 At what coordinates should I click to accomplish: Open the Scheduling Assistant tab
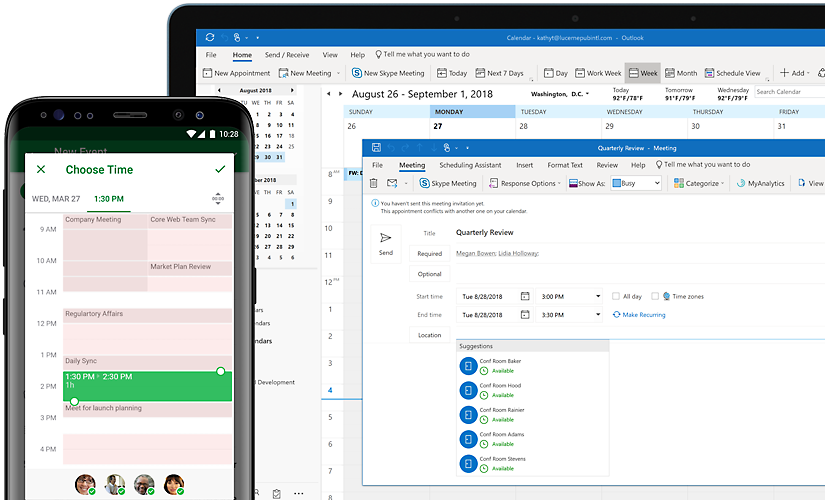click(x=470, y=165)
